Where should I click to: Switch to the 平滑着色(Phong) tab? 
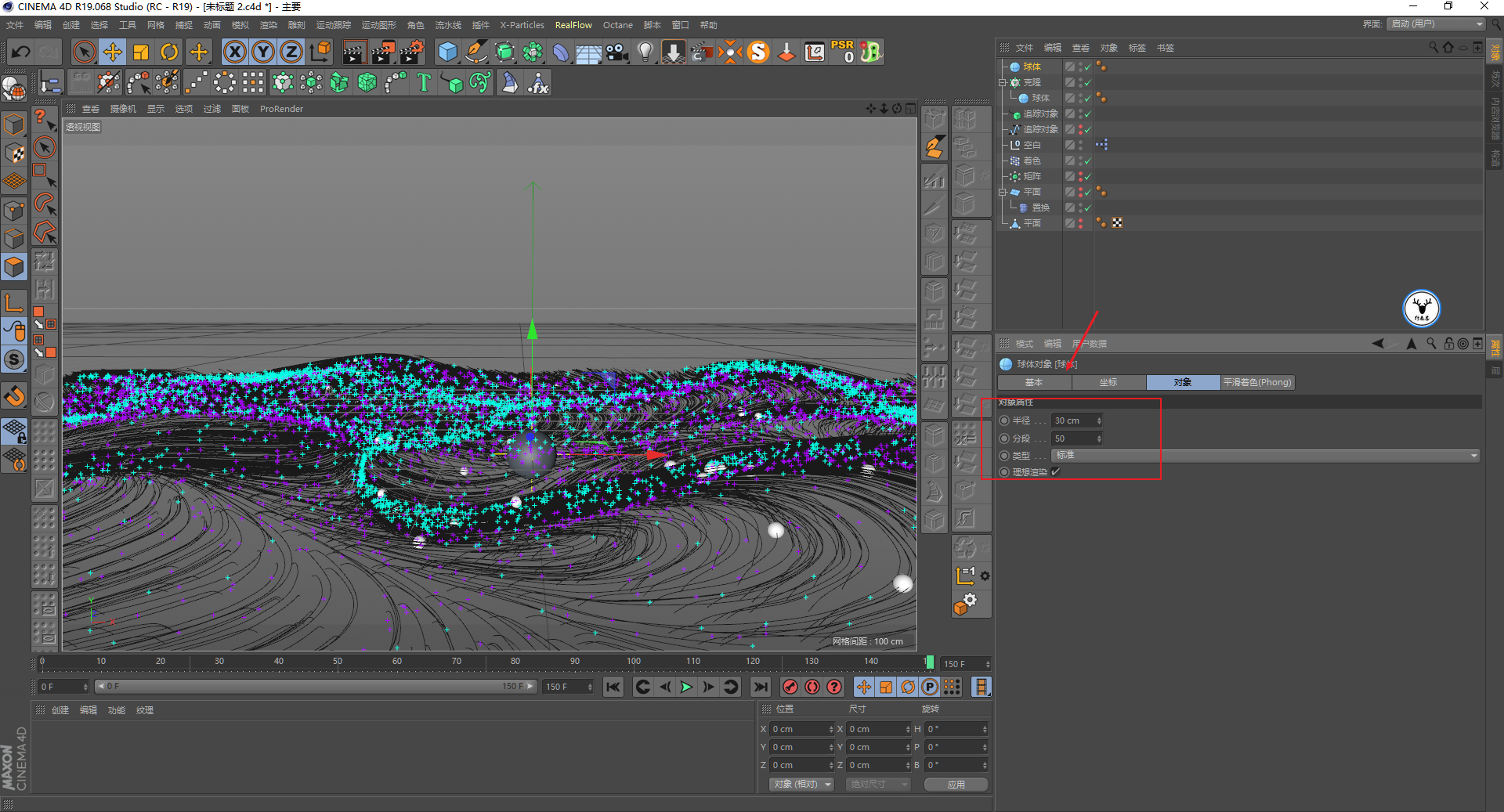1257,382
